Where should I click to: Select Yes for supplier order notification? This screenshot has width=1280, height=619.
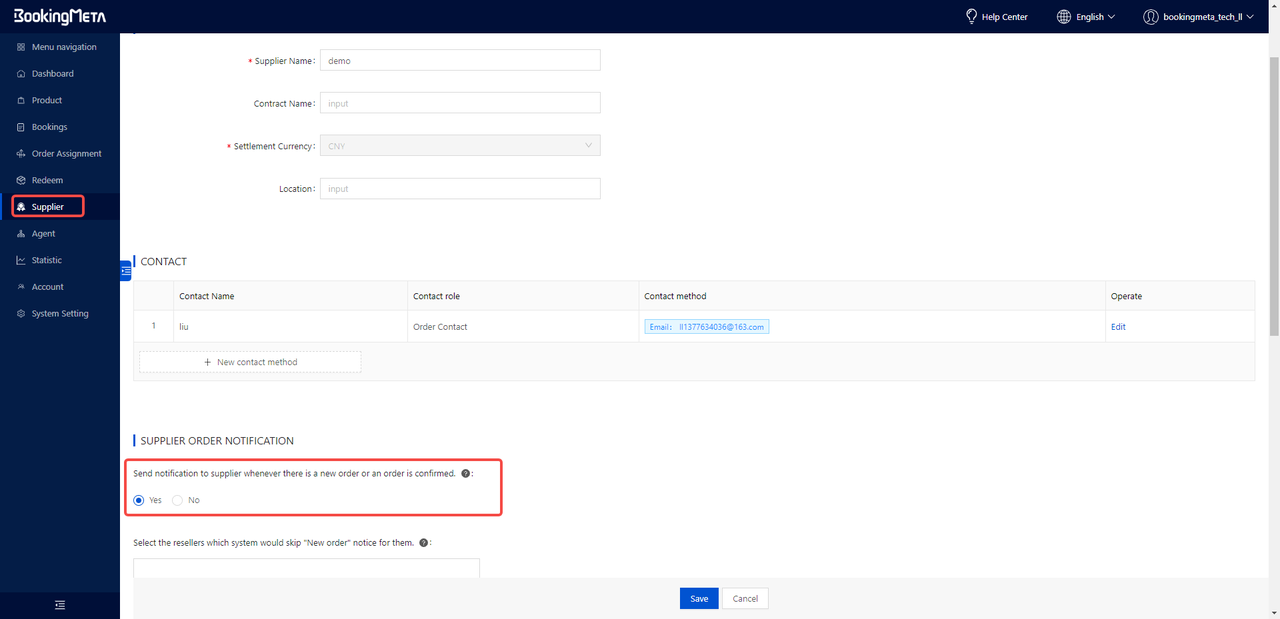pos(139,500)
